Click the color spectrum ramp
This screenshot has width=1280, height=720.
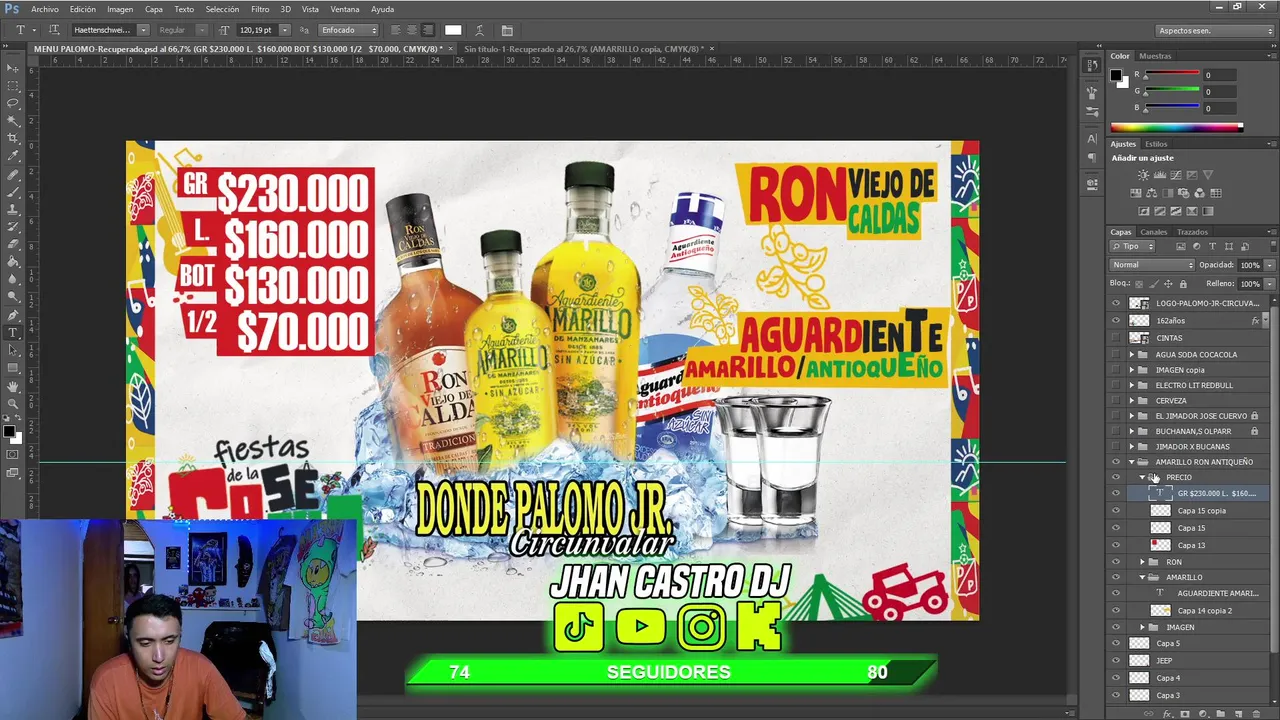[1176, 127]
